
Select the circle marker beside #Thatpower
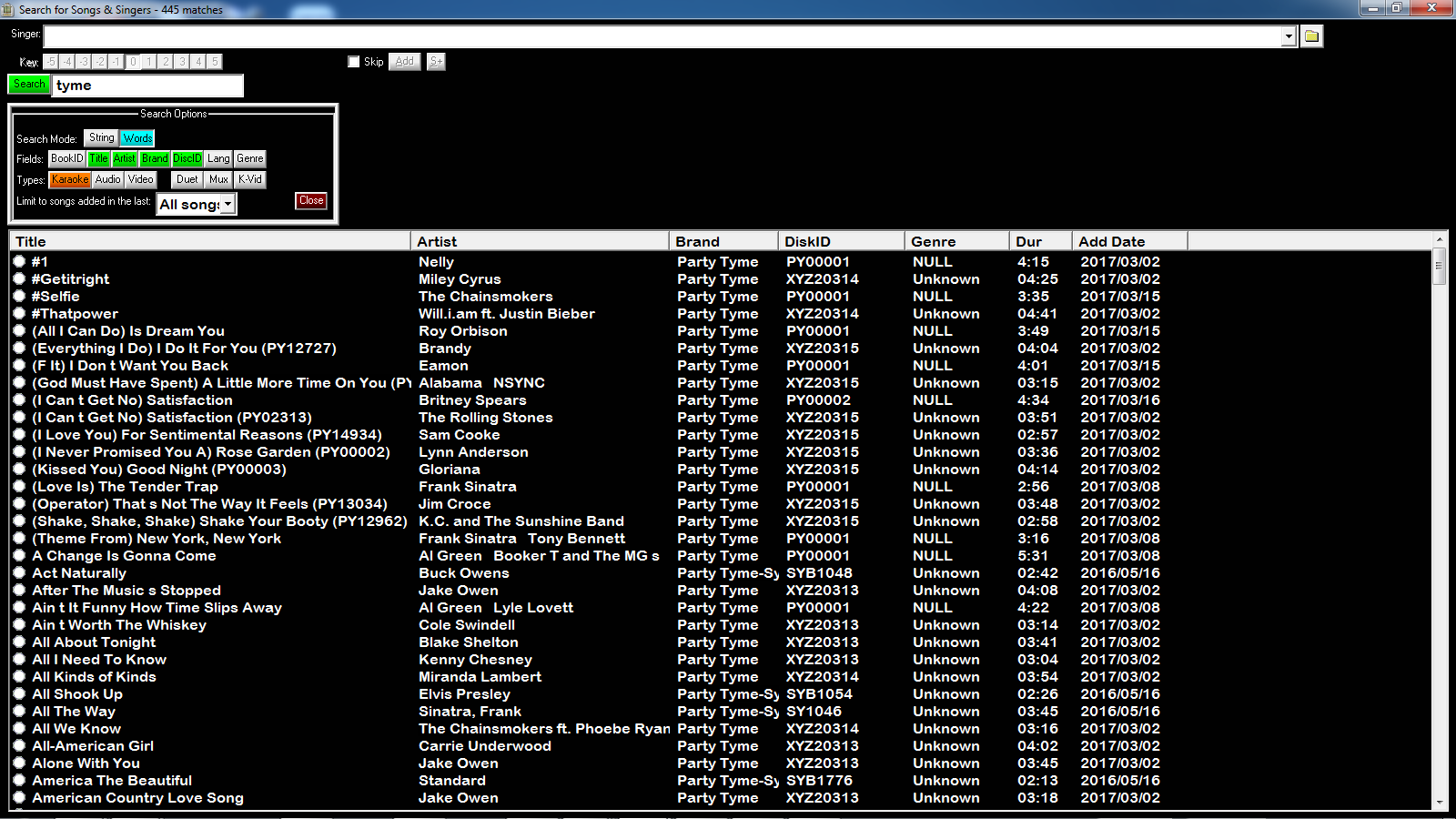(19, 313)
